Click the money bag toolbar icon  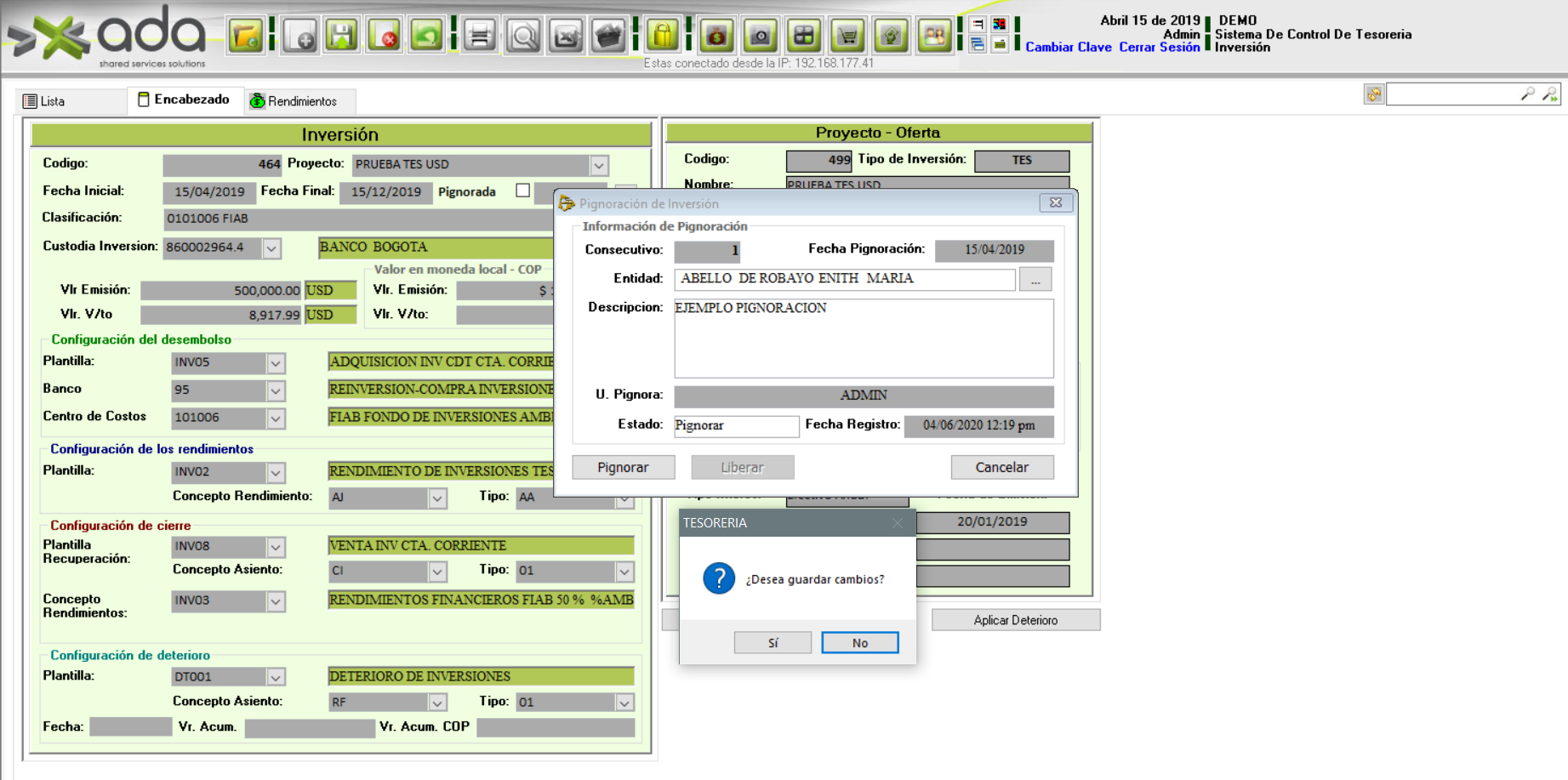click(716, 36)
